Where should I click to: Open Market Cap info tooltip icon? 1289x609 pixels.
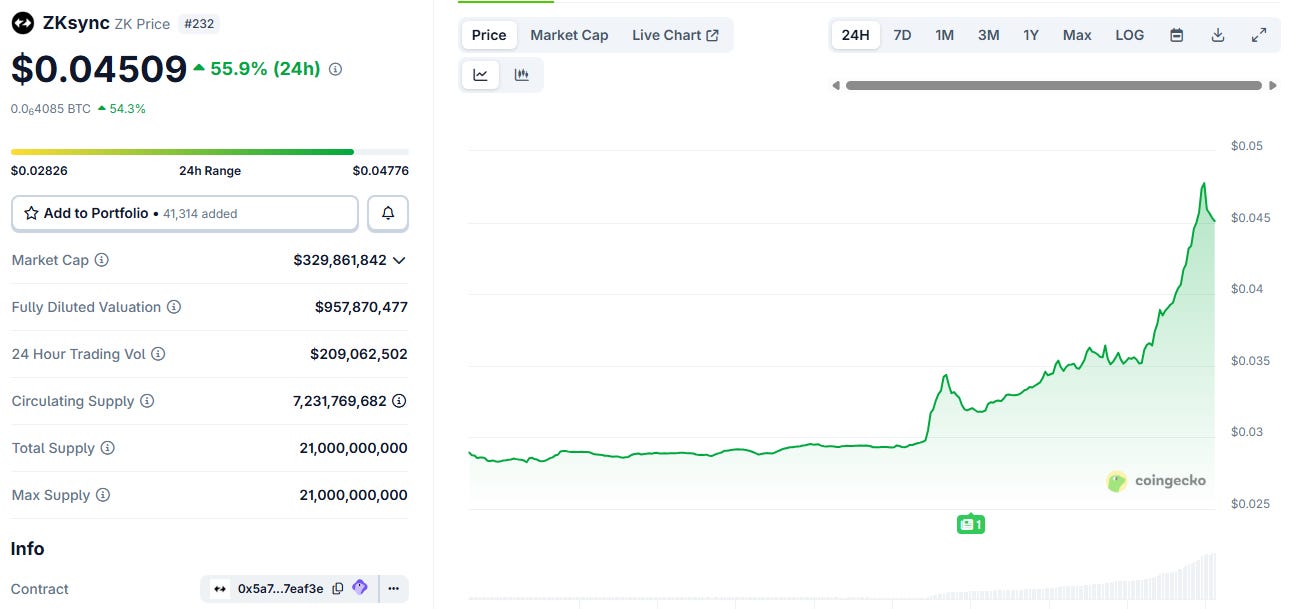click(101, 260)
